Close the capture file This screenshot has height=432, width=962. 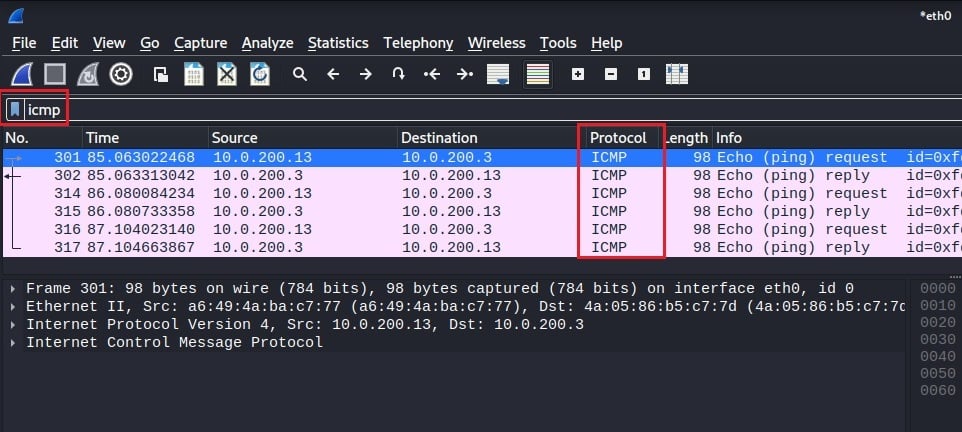[227, 75]
